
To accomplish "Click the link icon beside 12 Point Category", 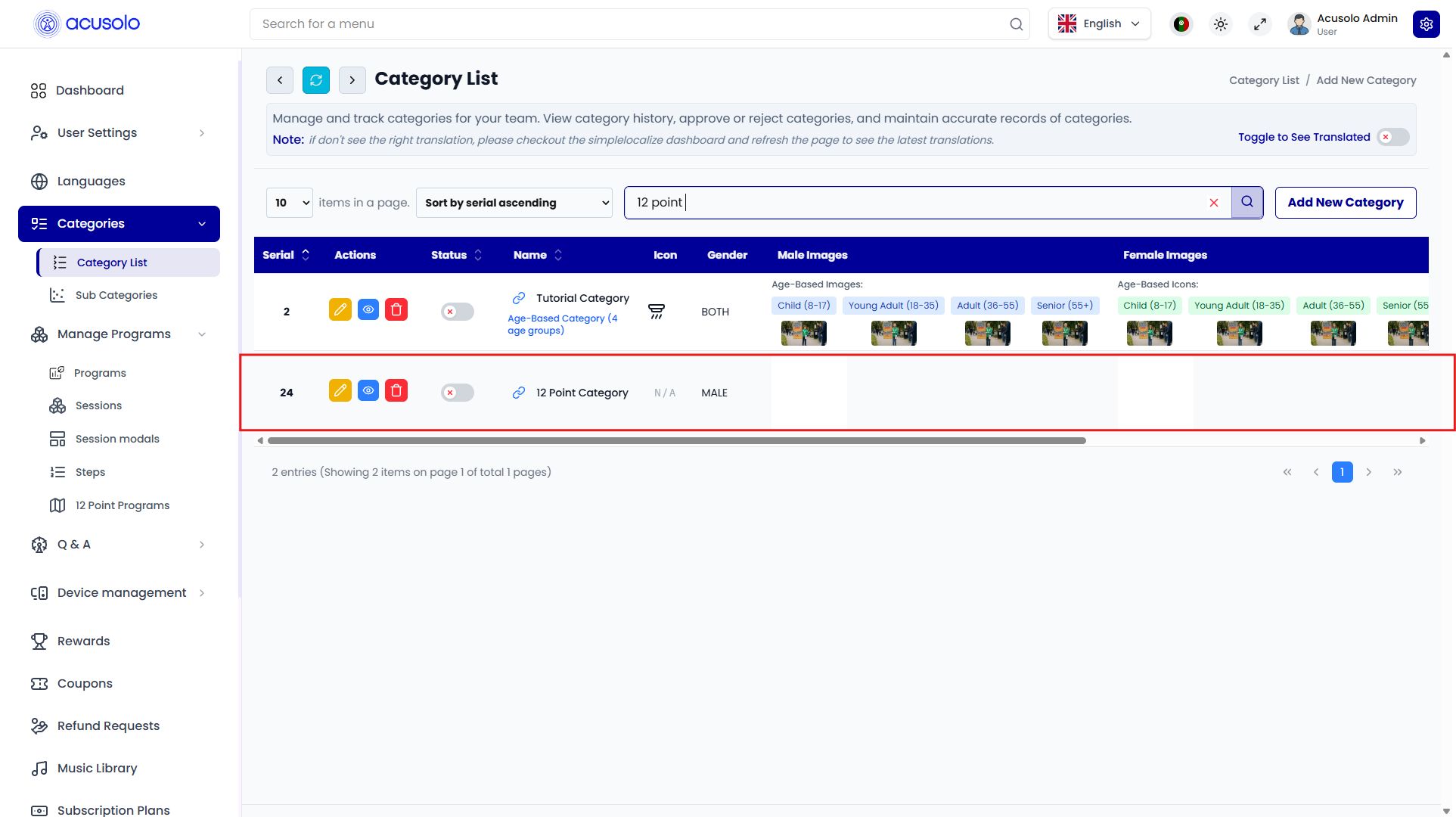I will point(519,393).
